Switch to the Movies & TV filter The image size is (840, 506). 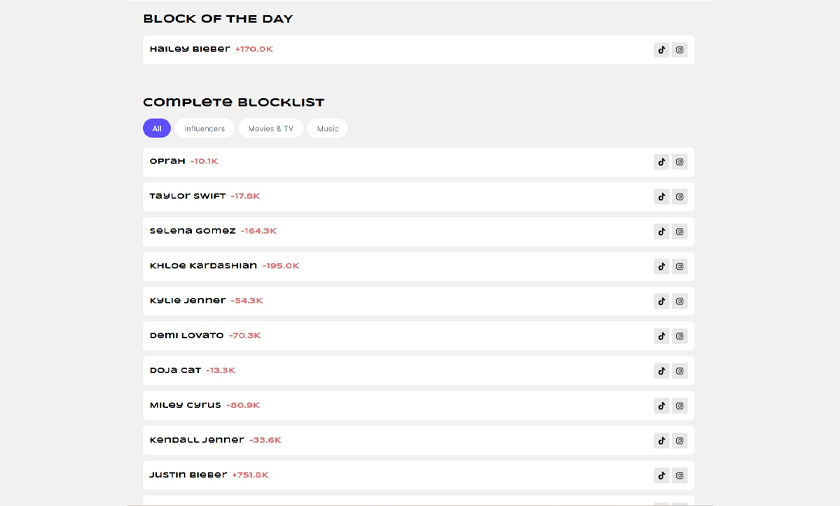pos(271,128)
